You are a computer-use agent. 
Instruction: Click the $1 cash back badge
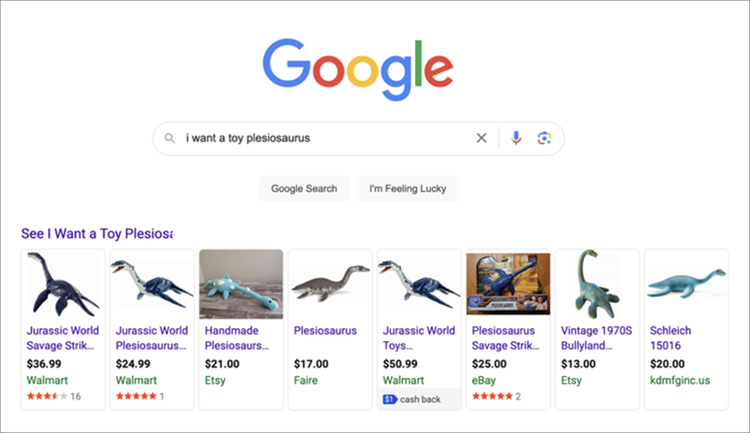coord(411,400)
